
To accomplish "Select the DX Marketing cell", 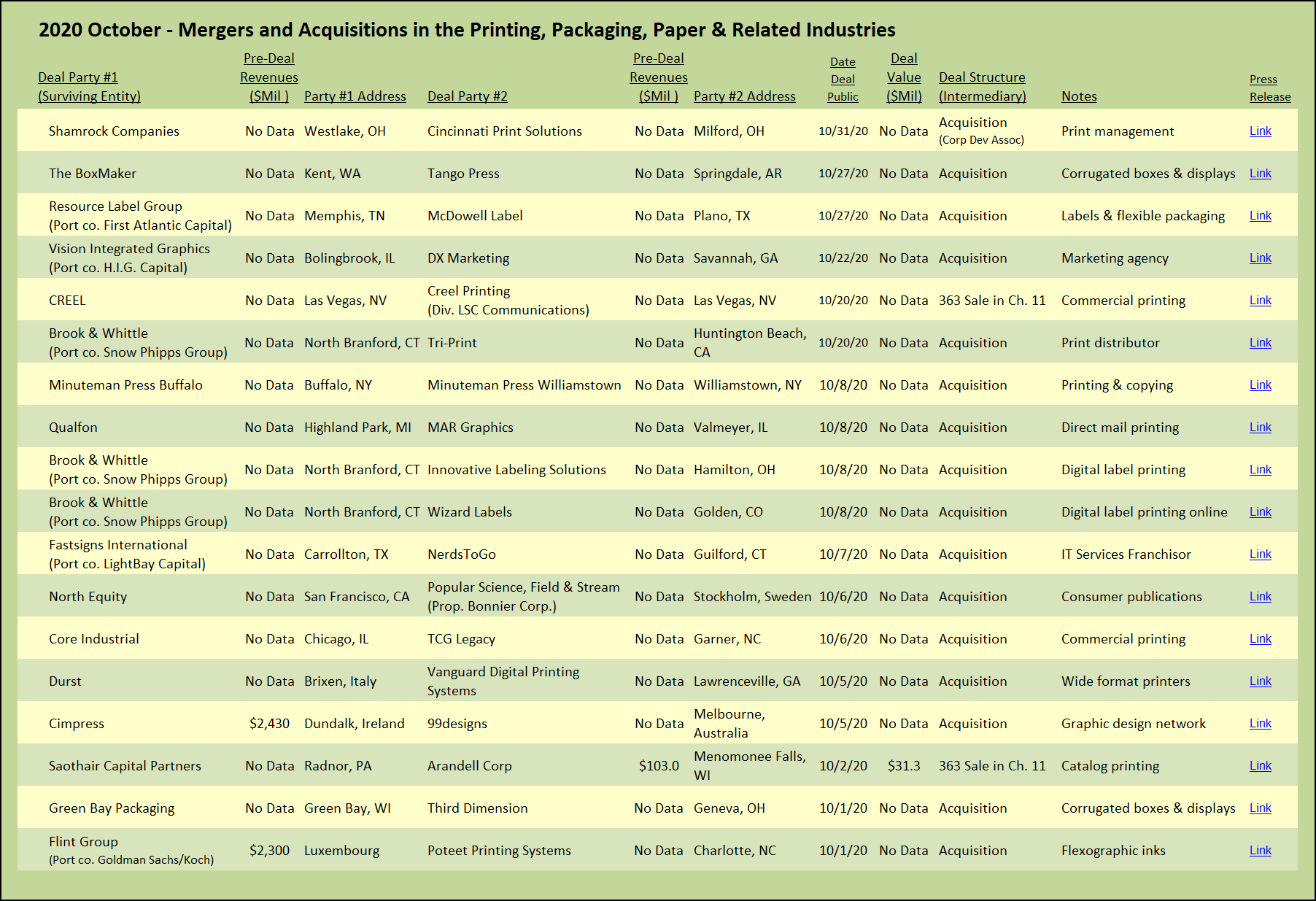I will click(x=468, y=258).
